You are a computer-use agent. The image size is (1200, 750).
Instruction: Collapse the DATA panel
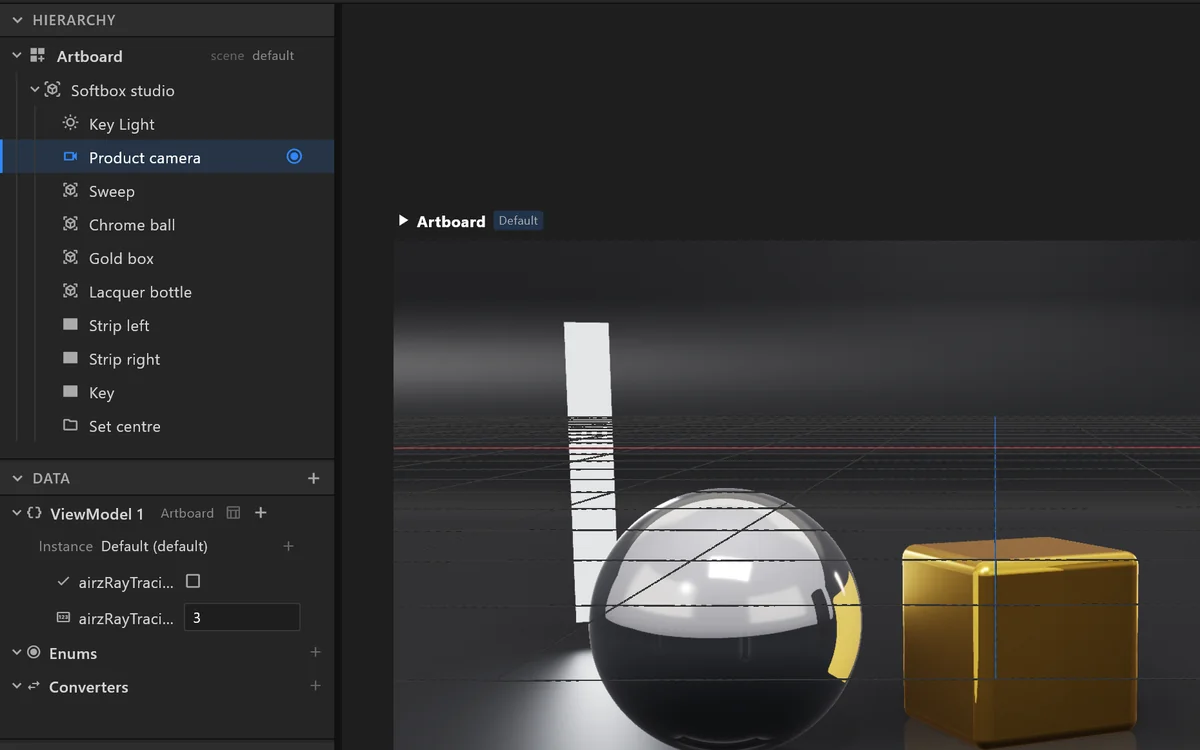coord(17,479)
